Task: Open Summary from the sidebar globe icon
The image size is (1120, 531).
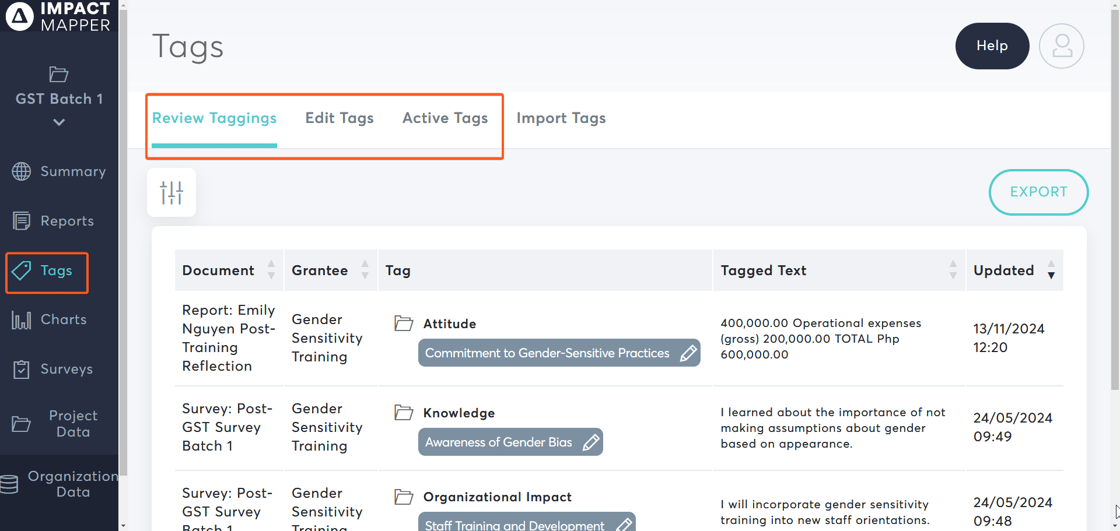Action: coord(21,172)
